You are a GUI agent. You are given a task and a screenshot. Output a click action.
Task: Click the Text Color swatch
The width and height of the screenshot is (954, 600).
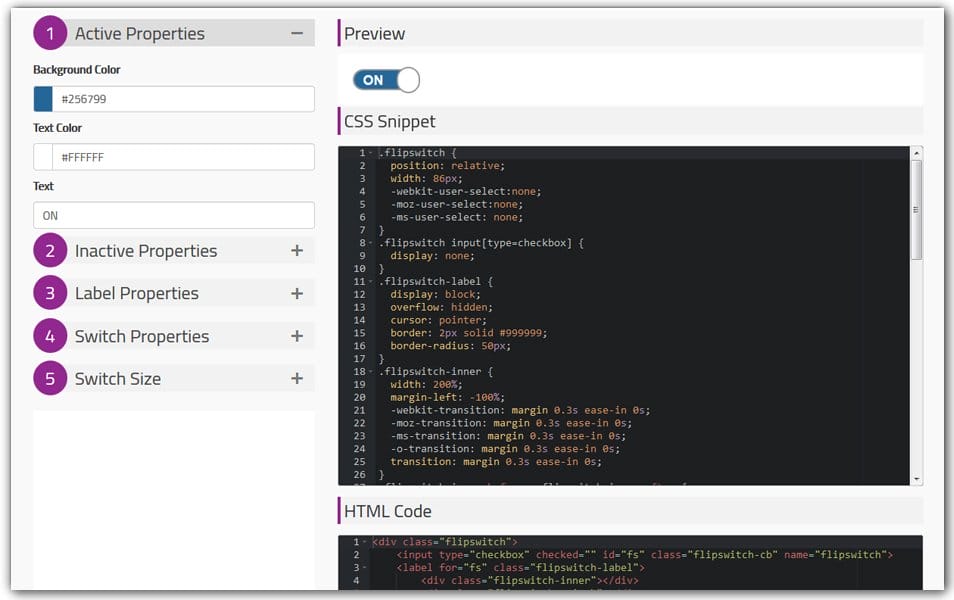41,156
